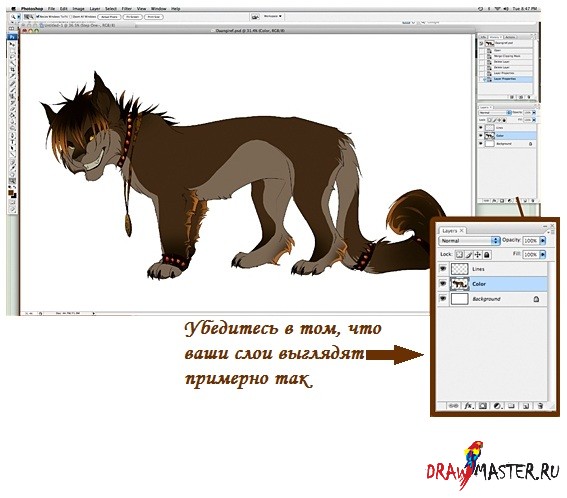Select the highlighted Layer Properties history state
This screenshot has height=498, width=567.
tap(506, 79)
